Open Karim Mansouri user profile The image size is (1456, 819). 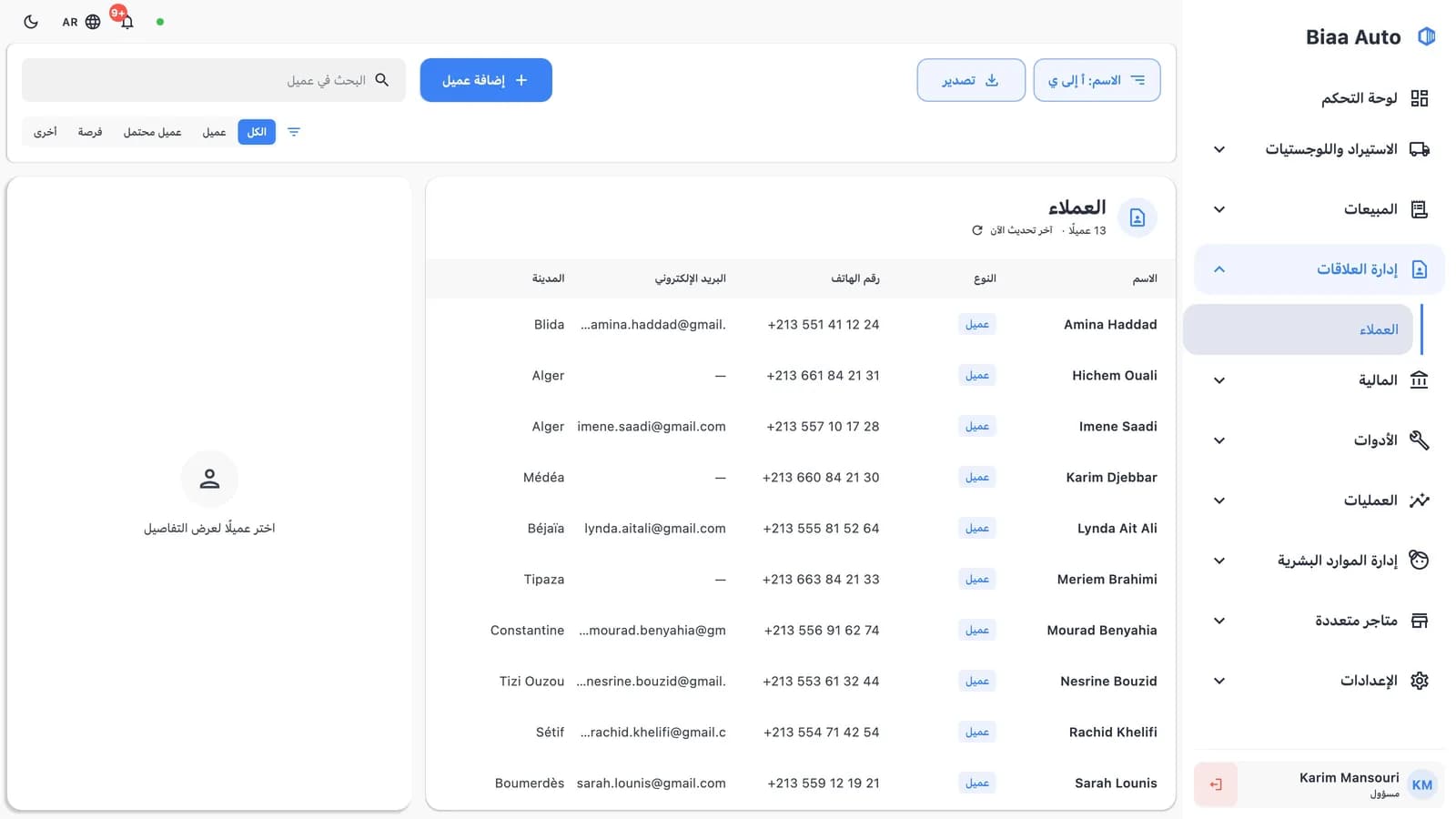(x=1341, y=784)
